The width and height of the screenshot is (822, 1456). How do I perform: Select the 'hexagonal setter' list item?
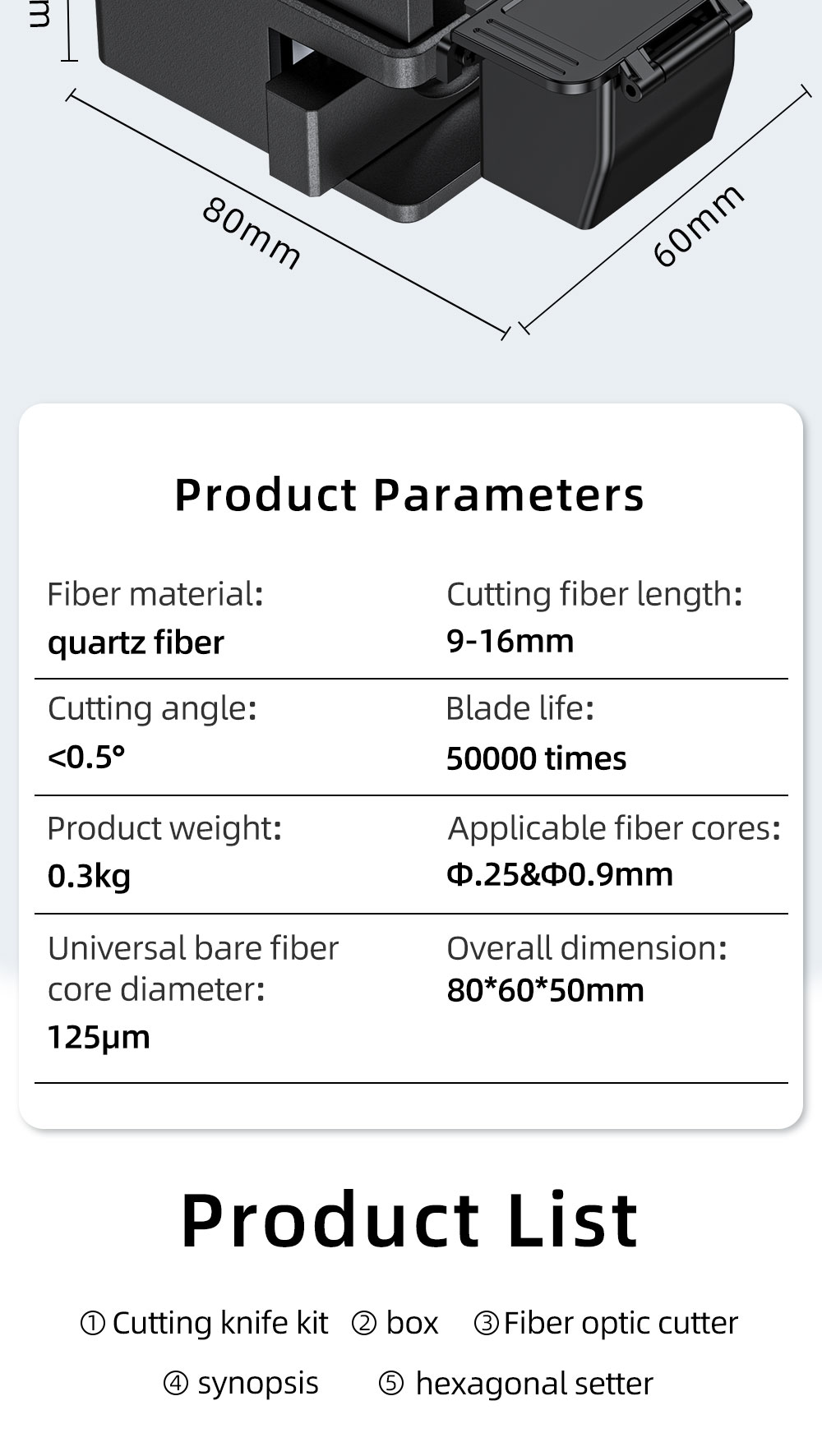[x=534, y=1384]
